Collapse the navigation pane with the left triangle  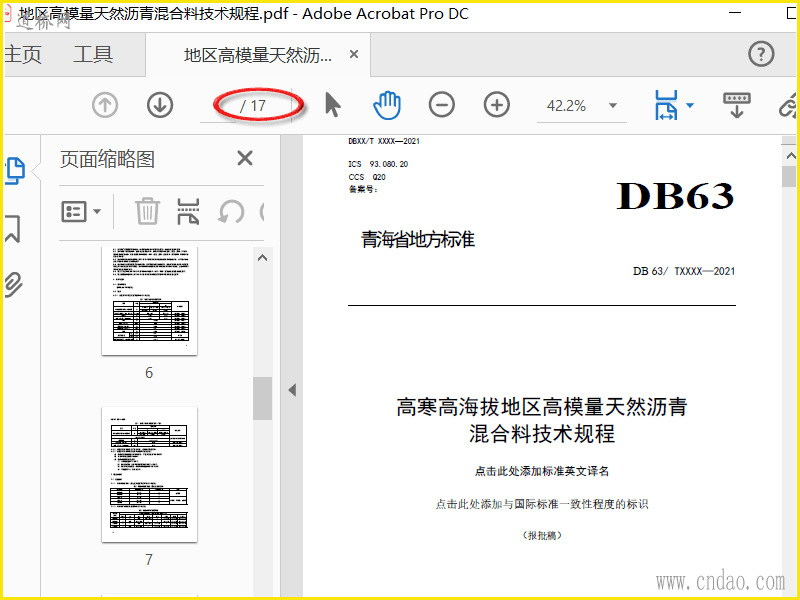(292, 390)
